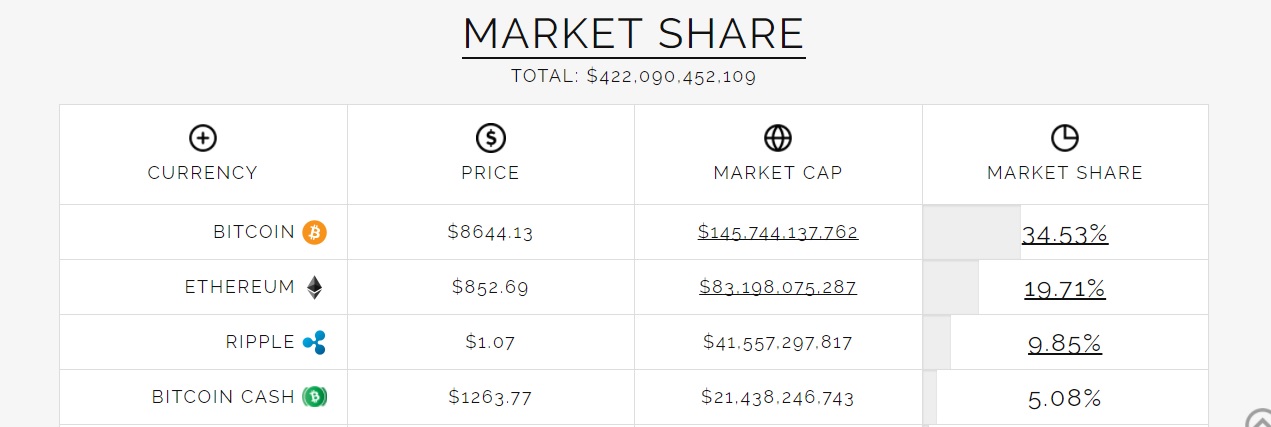
Task: Click Bitcoin's market share progress bar
Action: point(970,232)
